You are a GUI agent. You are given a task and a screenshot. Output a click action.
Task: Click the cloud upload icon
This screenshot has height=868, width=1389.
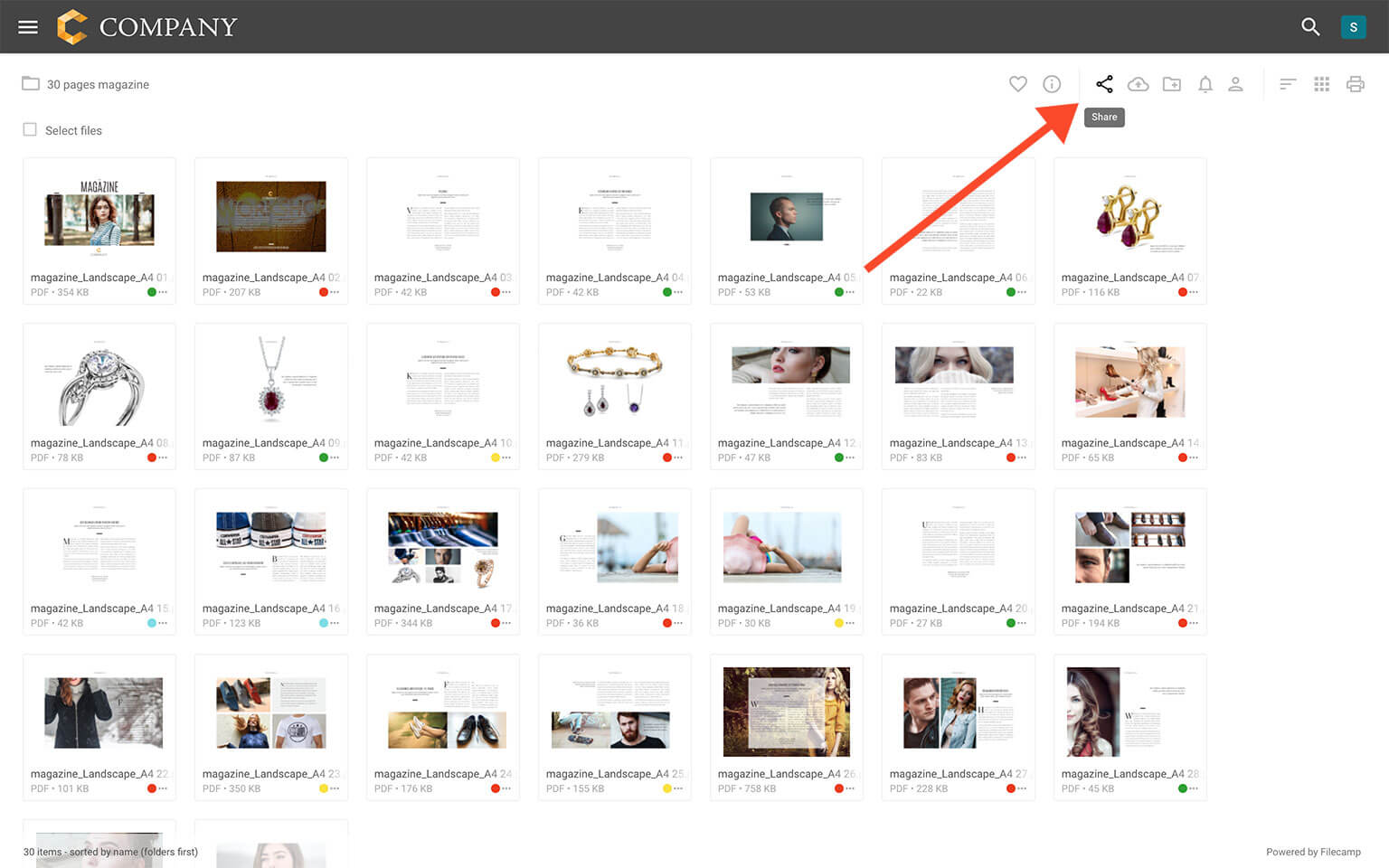[1138, 84]
